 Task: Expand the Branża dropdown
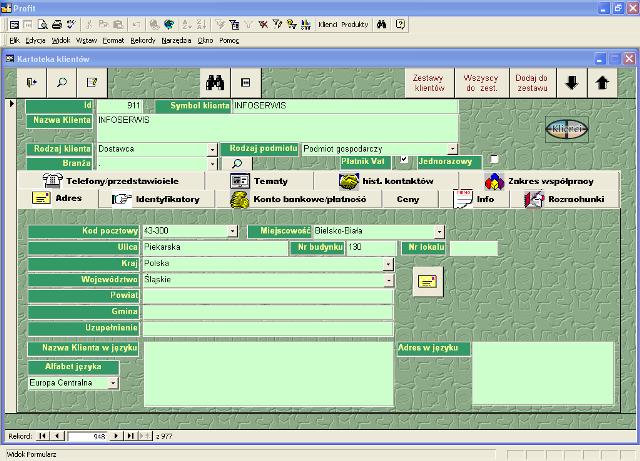pyautogui.click(x=212, y=164)
